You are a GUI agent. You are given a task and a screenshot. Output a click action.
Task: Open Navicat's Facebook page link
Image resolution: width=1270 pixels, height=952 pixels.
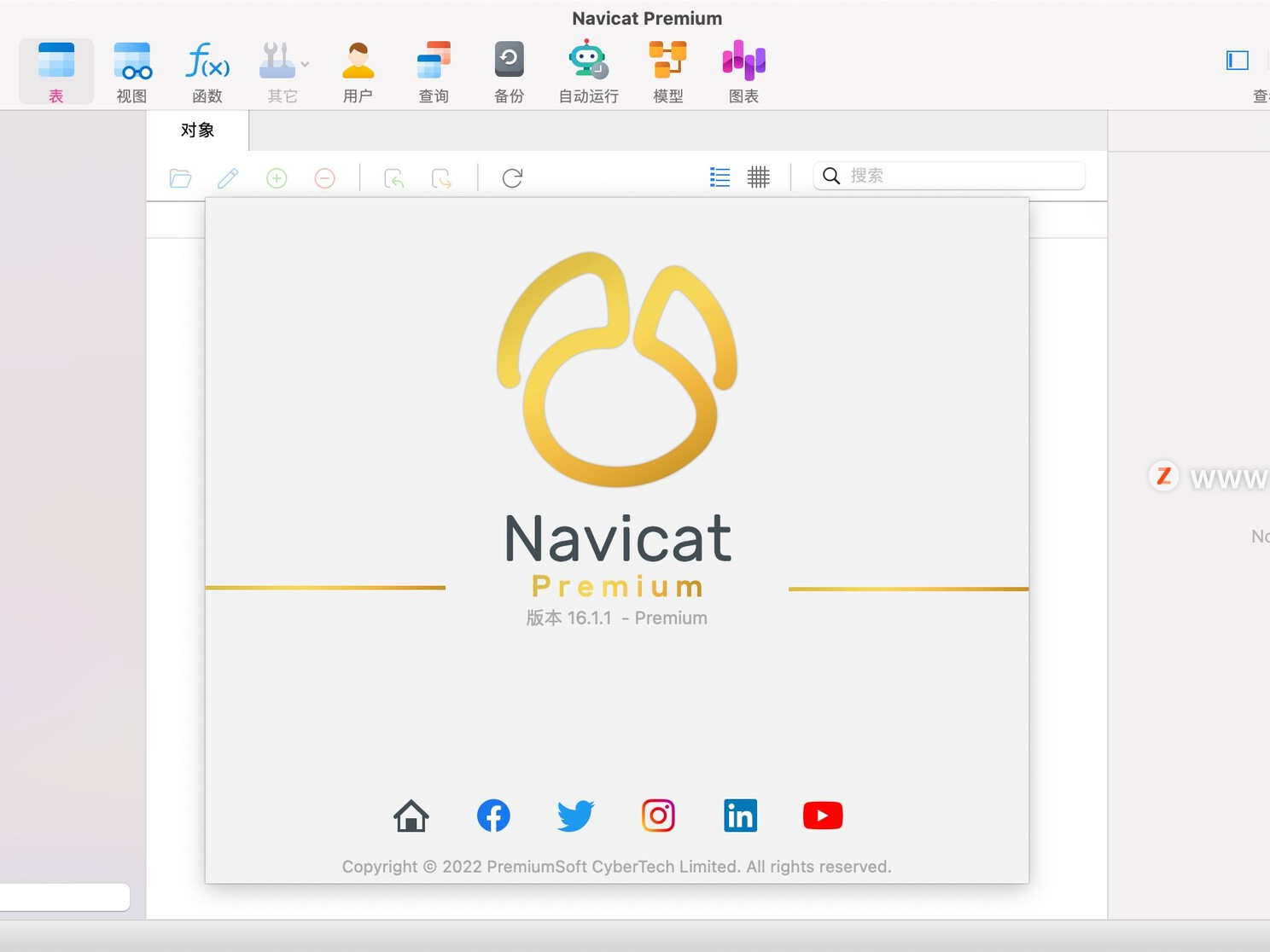click(x=492, y=816)
